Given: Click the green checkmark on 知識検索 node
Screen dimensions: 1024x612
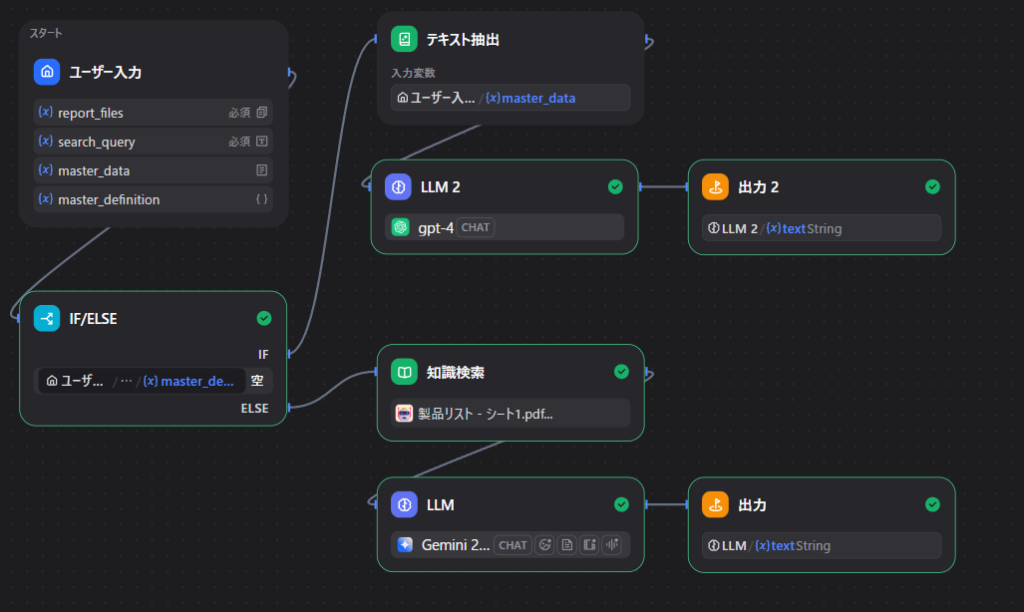Looking at the screenshot, I should point(621,372).
